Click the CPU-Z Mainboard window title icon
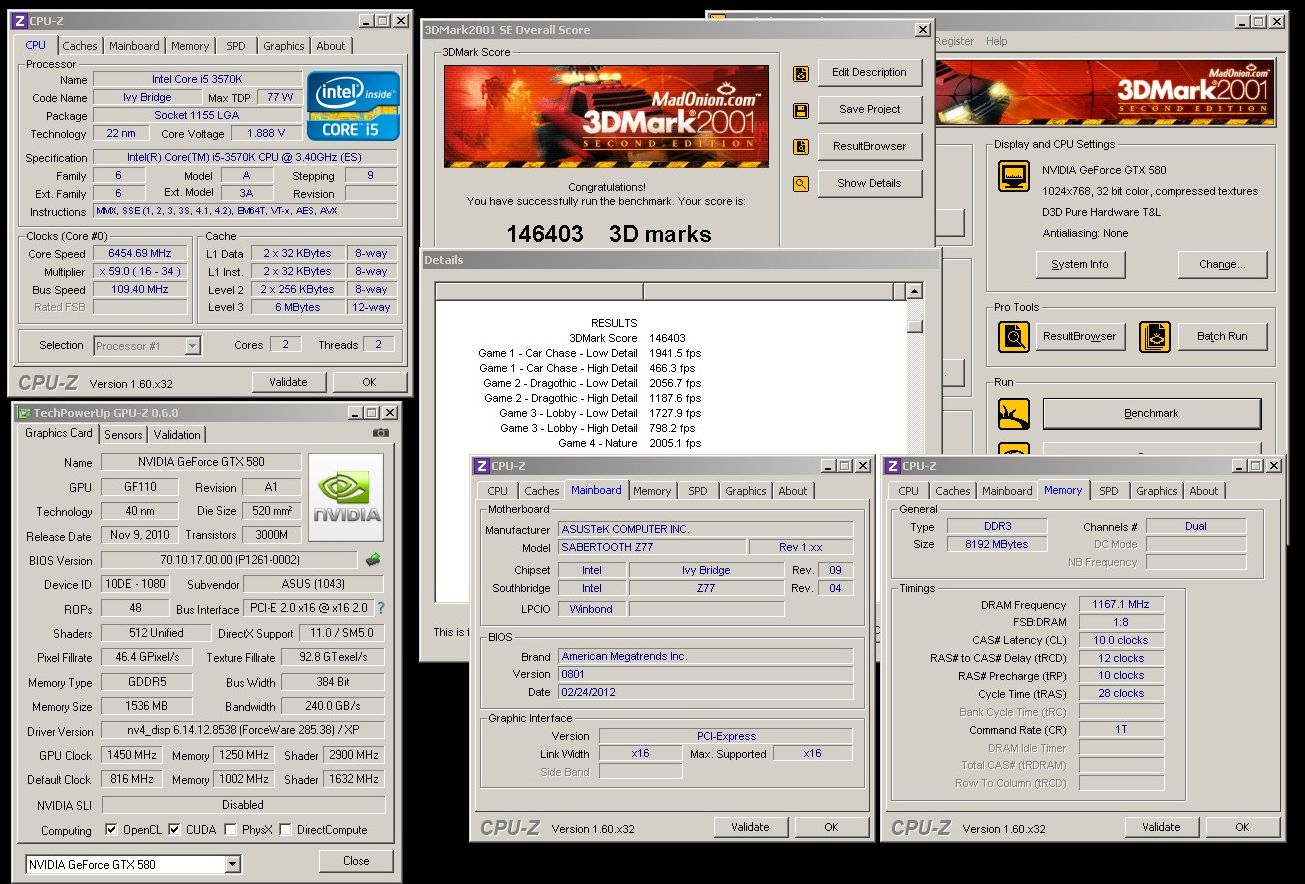The width and height of the screenshot is (1305, 884). click(x=481, y=466)
